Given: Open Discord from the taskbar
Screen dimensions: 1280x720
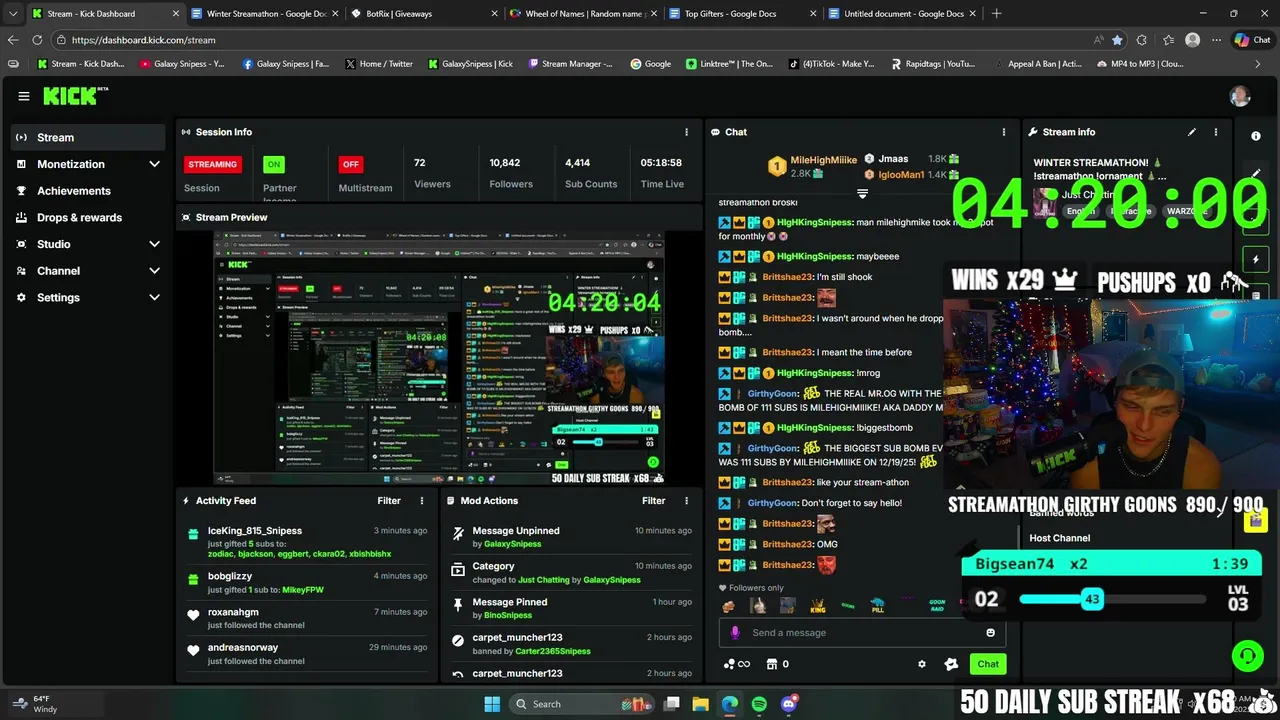Looking at the screenshot, I should coord(789,704).
